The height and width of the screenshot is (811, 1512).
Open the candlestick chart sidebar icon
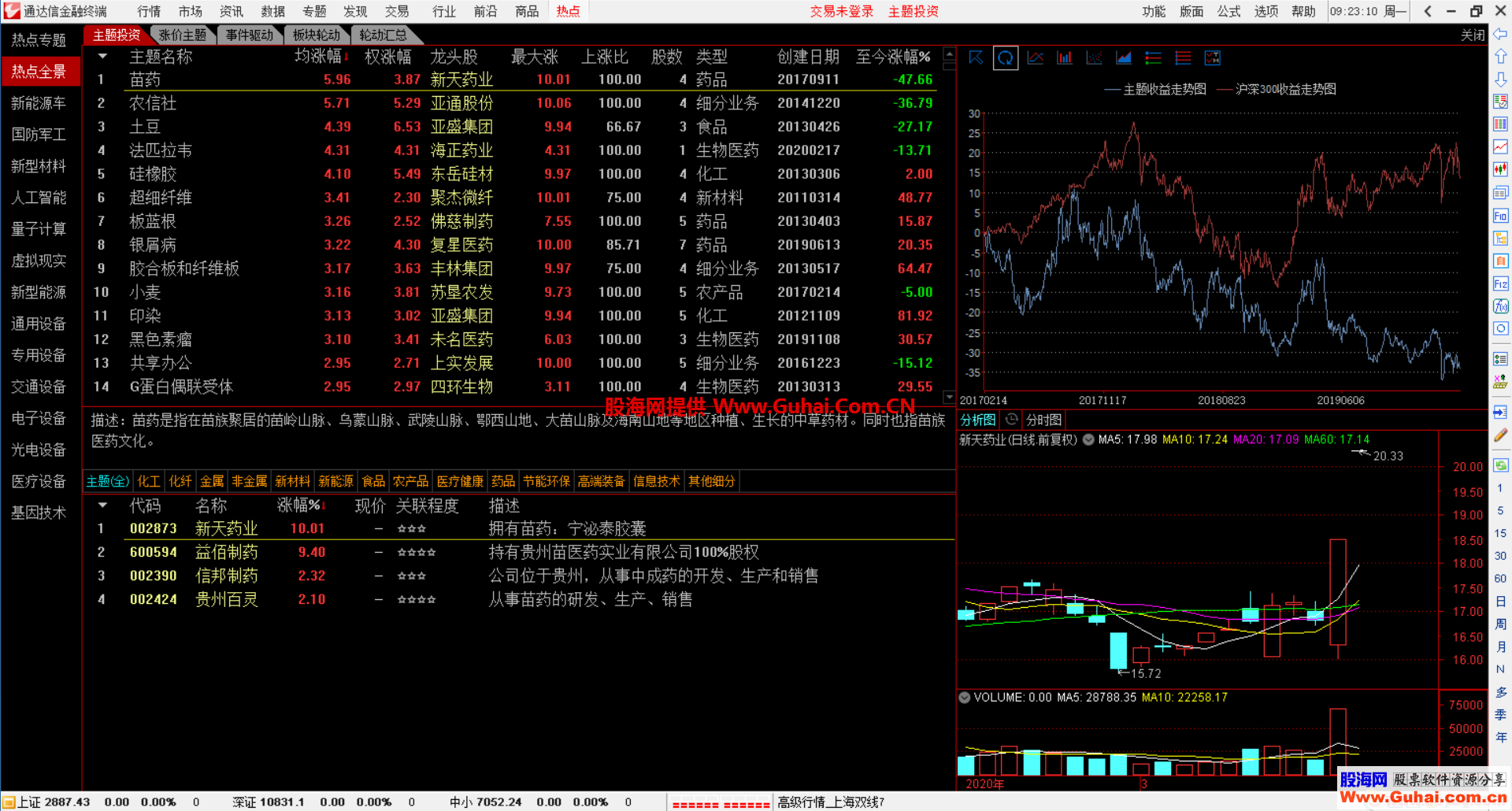coord(1500,169)
